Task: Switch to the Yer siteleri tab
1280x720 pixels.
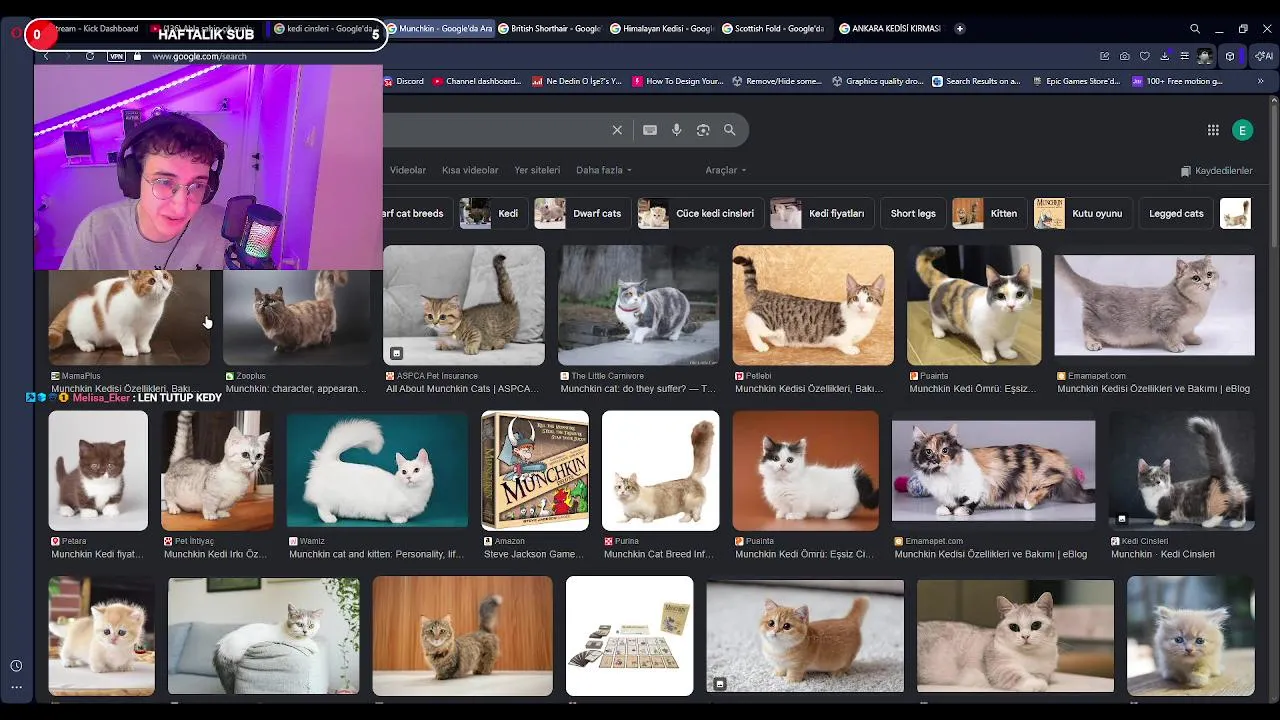Action: click(537, 170)
